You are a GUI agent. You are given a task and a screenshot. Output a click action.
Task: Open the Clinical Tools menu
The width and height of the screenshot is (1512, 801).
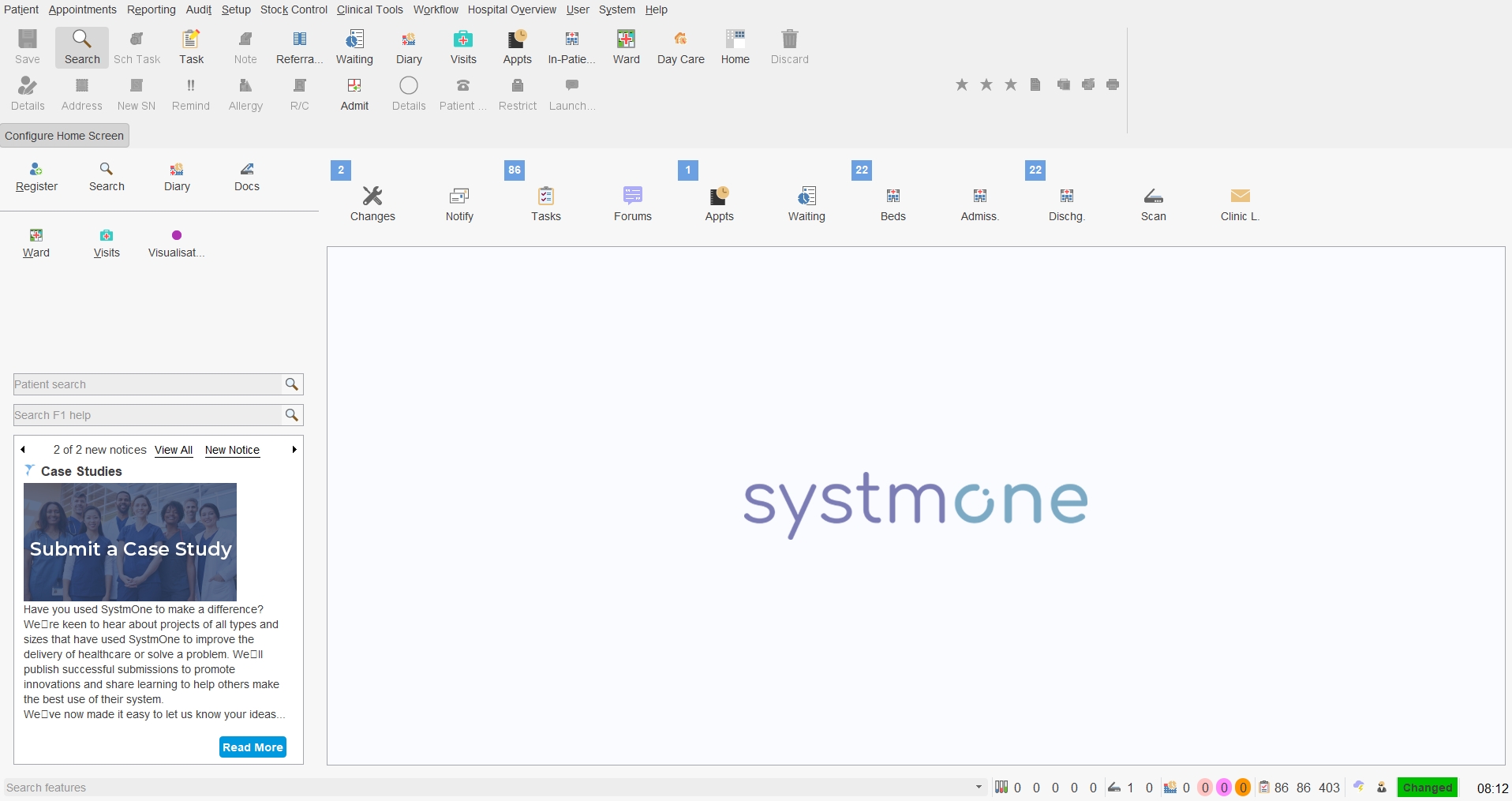tap(370, 9)
